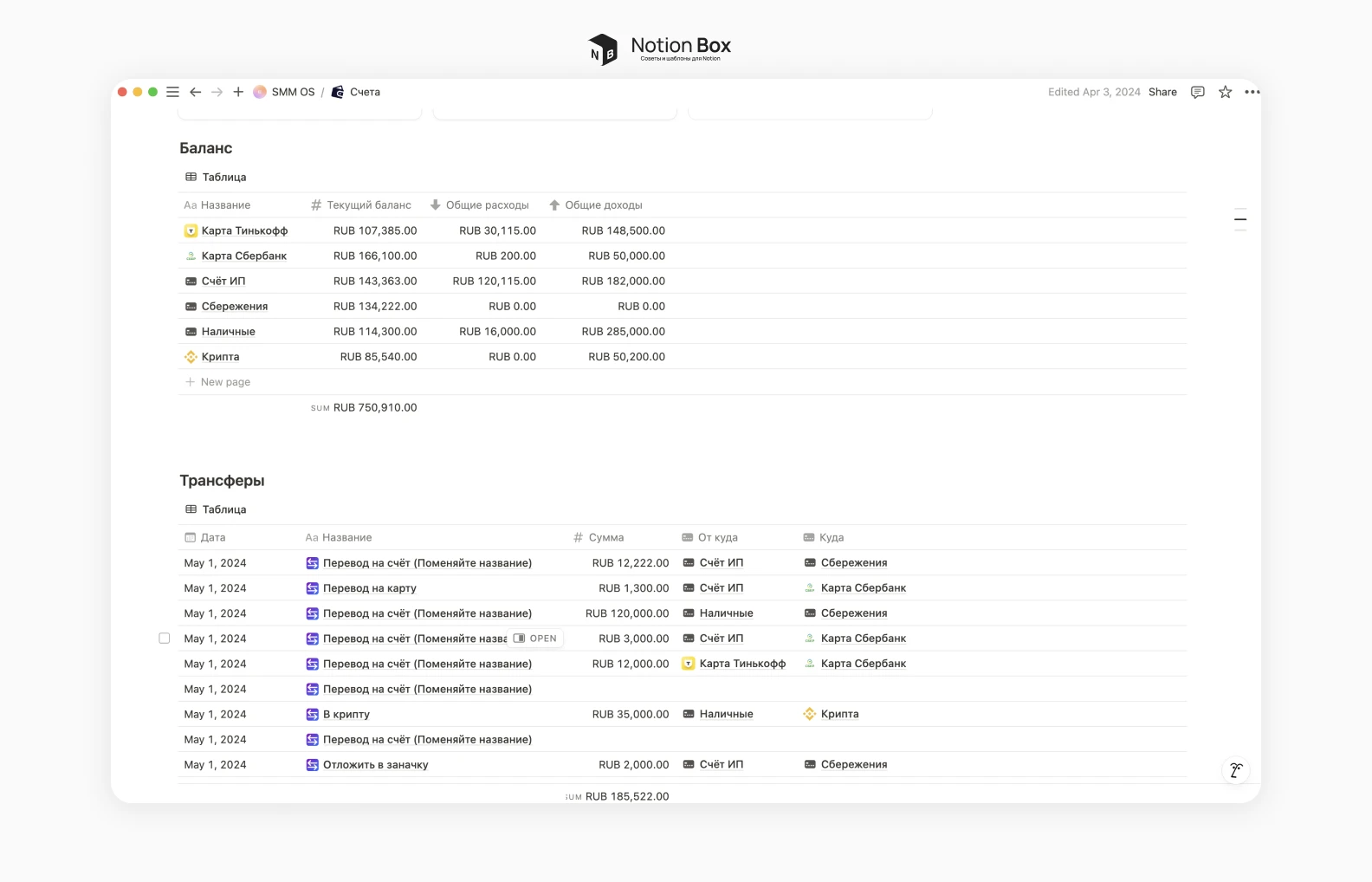The image size is (1372, 882).
Task: Open the three-dot page options menu
Action: pos(1252,92)
